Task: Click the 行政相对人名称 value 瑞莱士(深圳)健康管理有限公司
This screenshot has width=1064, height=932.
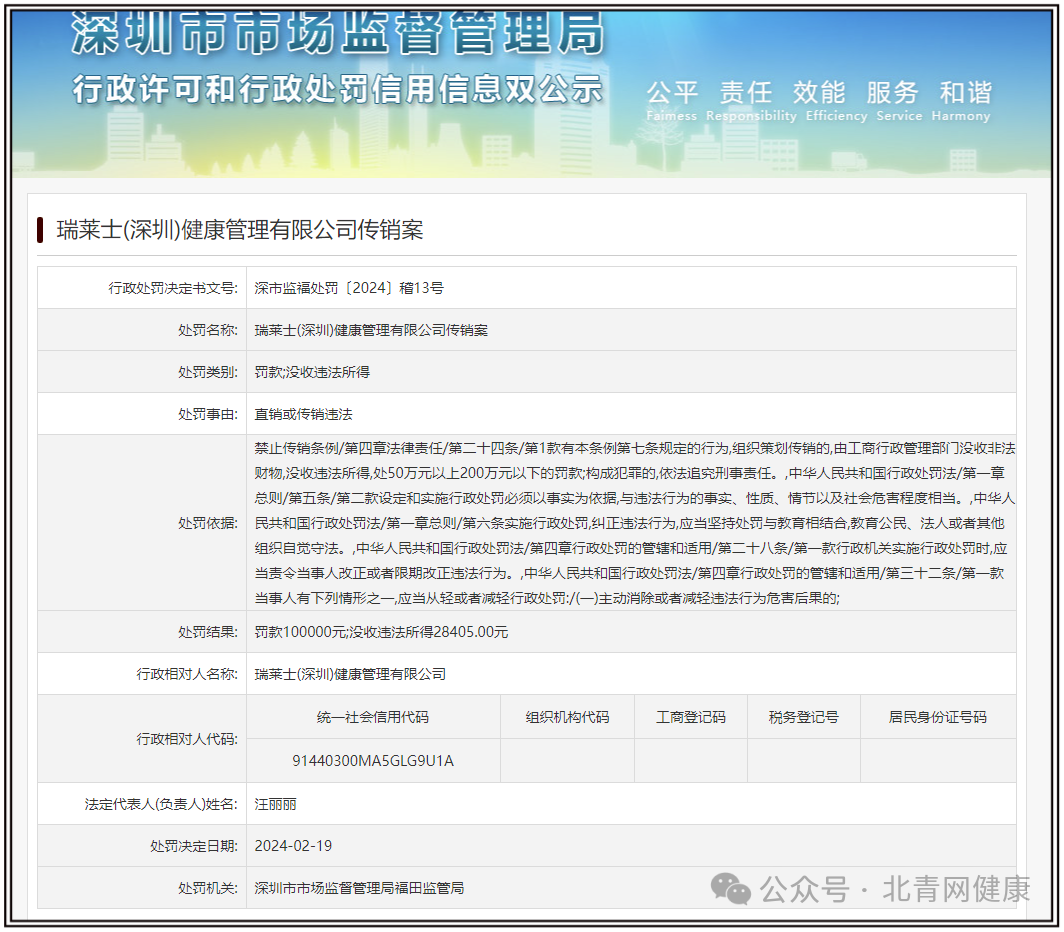Action: pyautogui.click(x=350, y=674)
